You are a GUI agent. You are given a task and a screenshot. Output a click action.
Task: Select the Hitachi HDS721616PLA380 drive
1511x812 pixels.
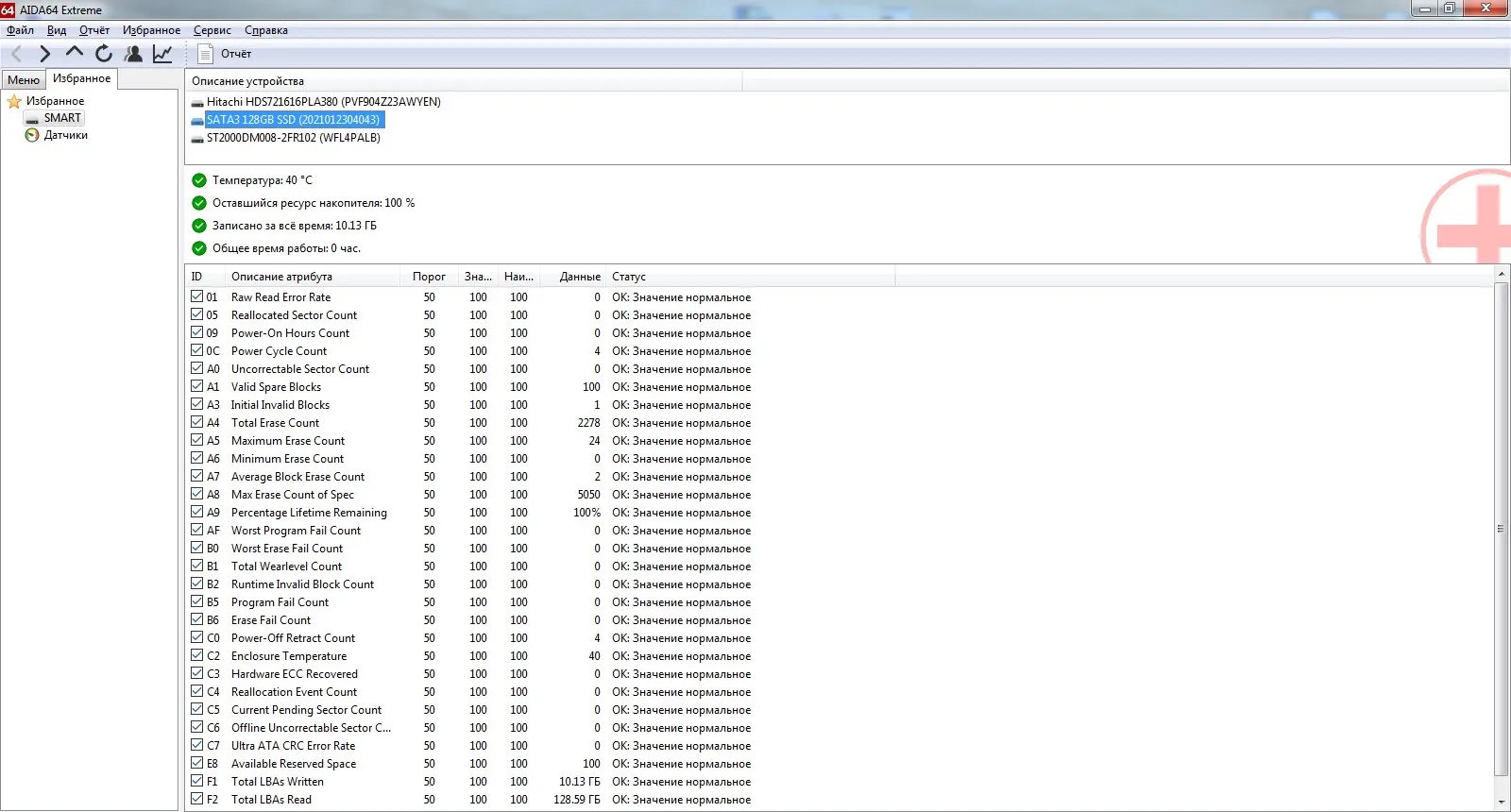(324, 102)
